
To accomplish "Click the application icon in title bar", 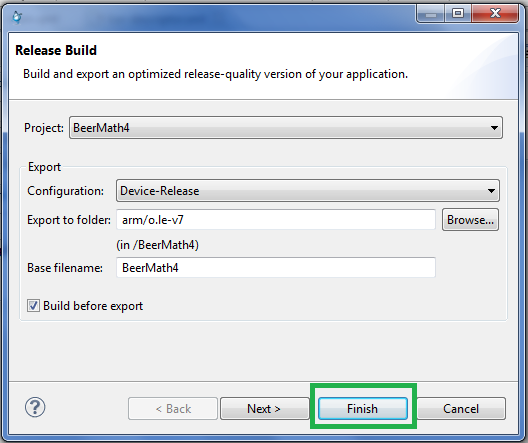I will click(17, 16).
